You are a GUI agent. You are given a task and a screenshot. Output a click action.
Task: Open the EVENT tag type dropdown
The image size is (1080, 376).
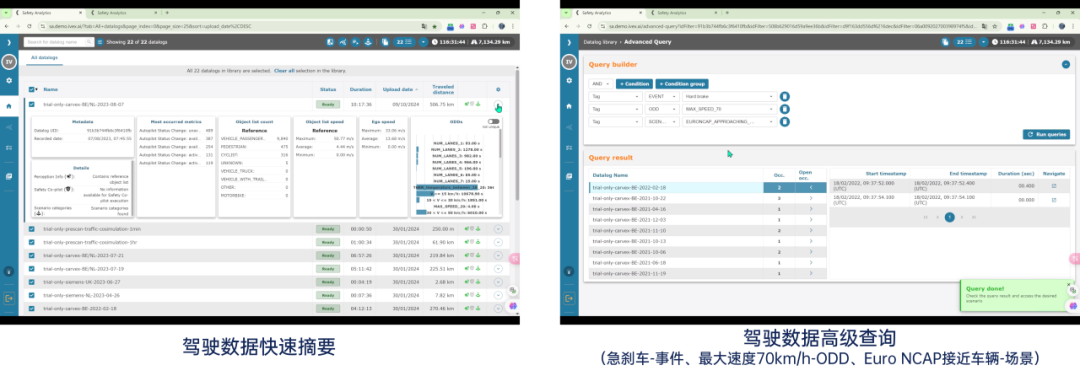pos(662,96)
